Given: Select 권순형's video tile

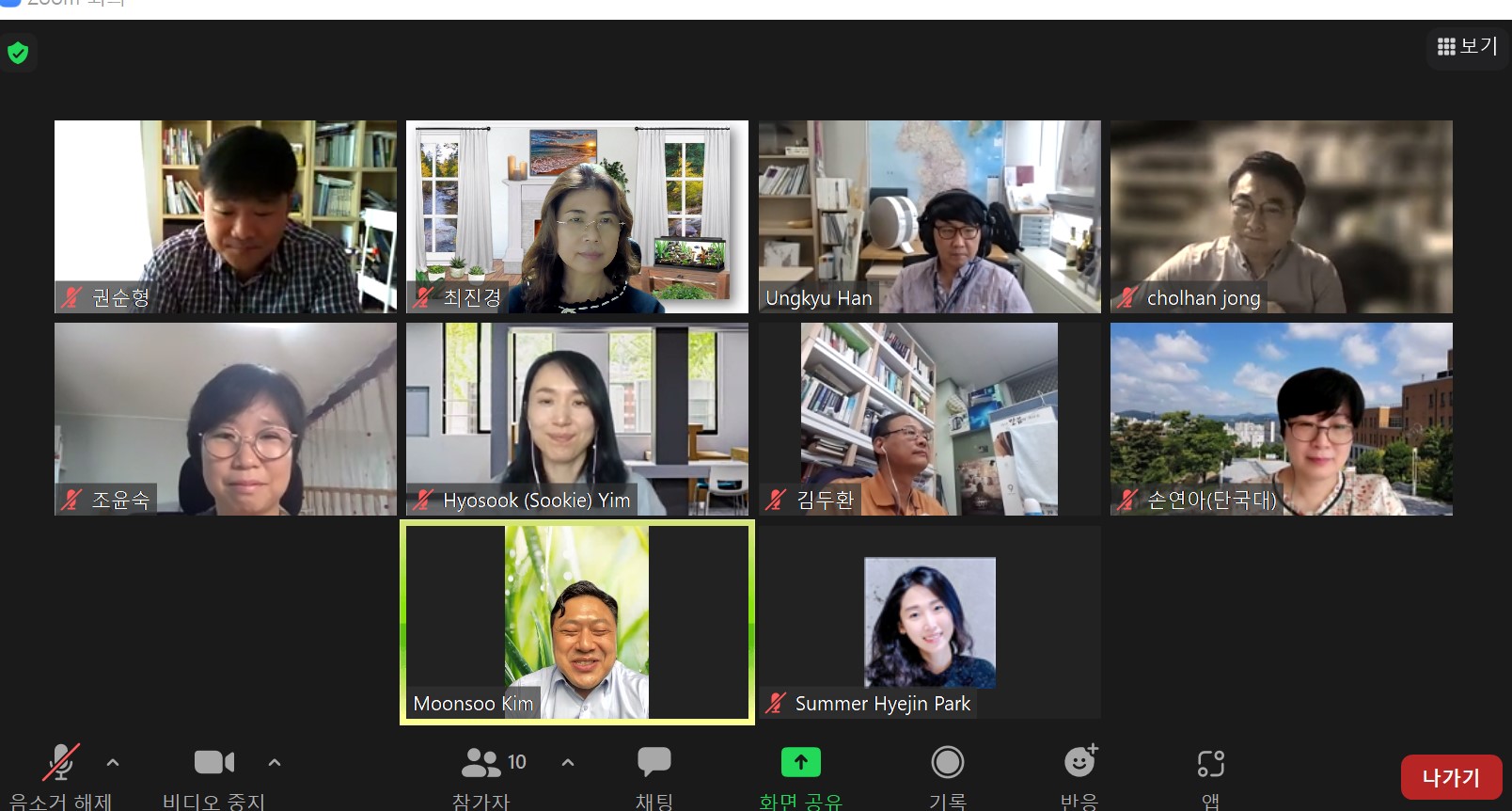Looking at the screenshot, I should [226, 216].
